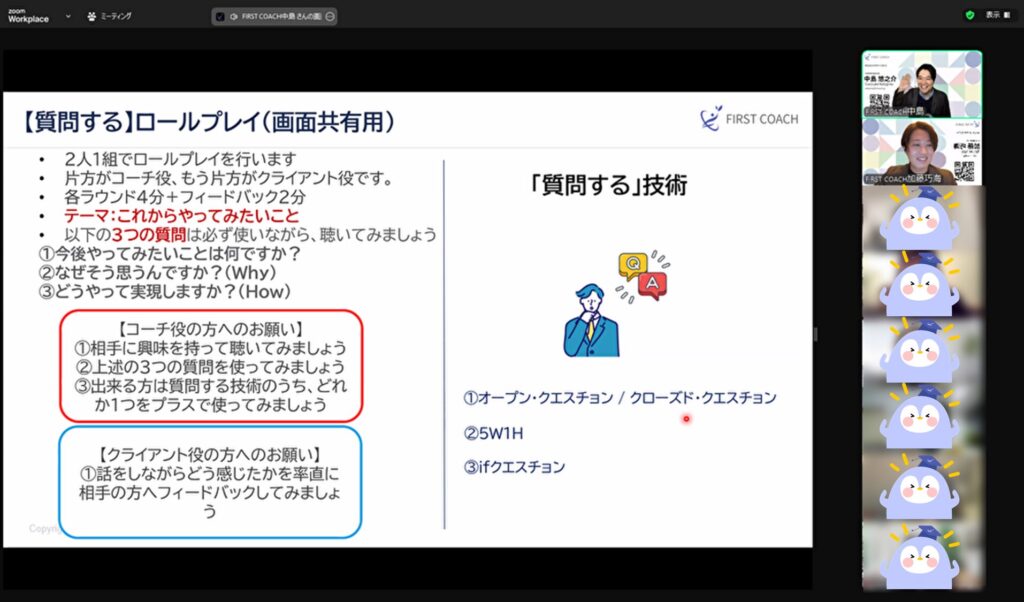Select the video tile below the active speaker
Screen dimensions: 1024x602
point(921,152)
